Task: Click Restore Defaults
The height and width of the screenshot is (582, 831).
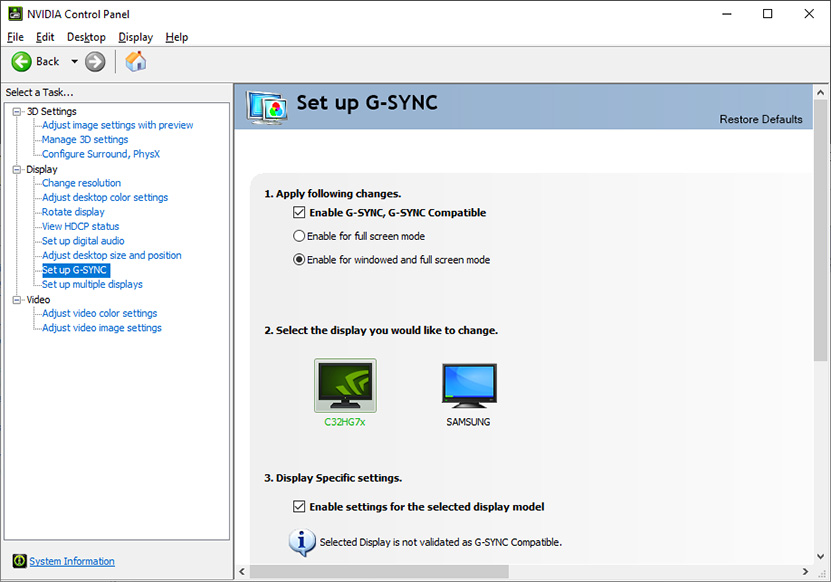Action: point(761,119)
